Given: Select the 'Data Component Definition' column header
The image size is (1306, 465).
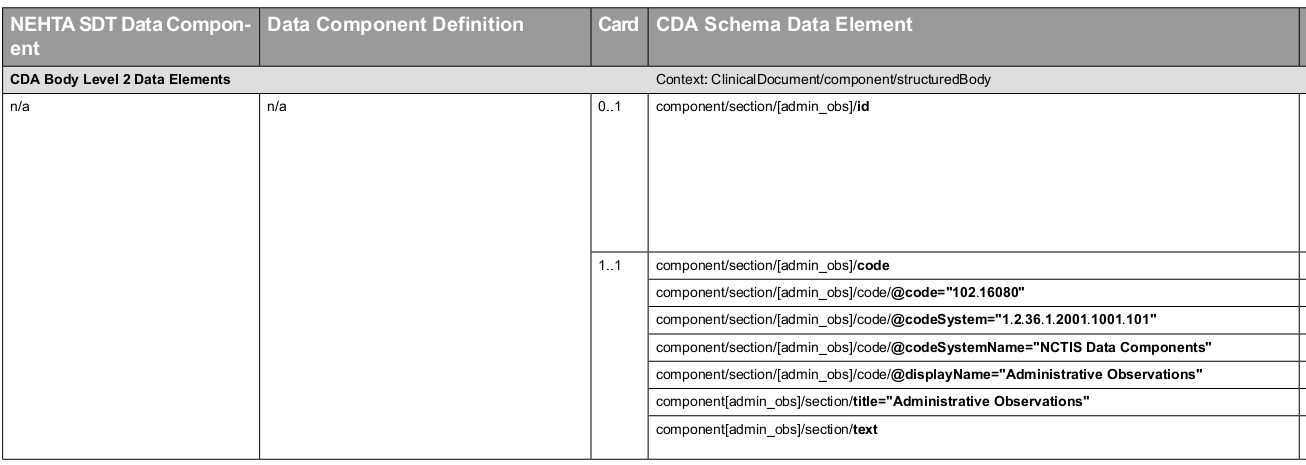Looking at the screenshot, I should 396,25.
